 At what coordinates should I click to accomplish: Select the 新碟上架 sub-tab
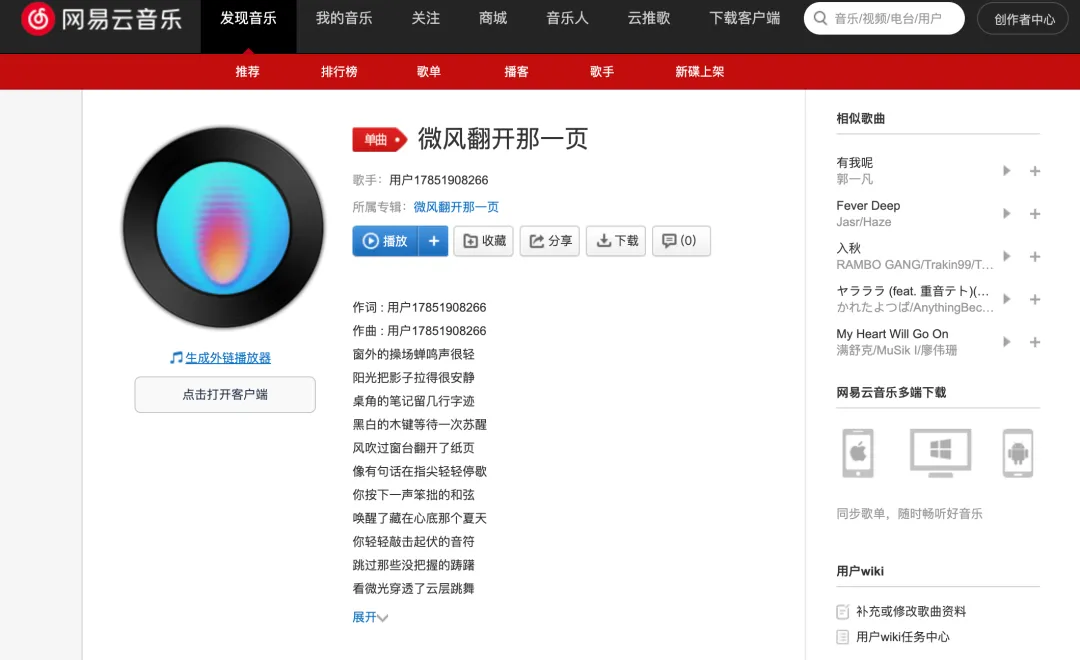point(699,72)
